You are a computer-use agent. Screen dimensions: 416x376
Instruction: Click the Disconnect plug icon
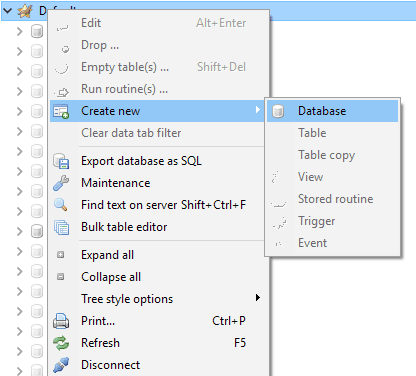point(61,365)
